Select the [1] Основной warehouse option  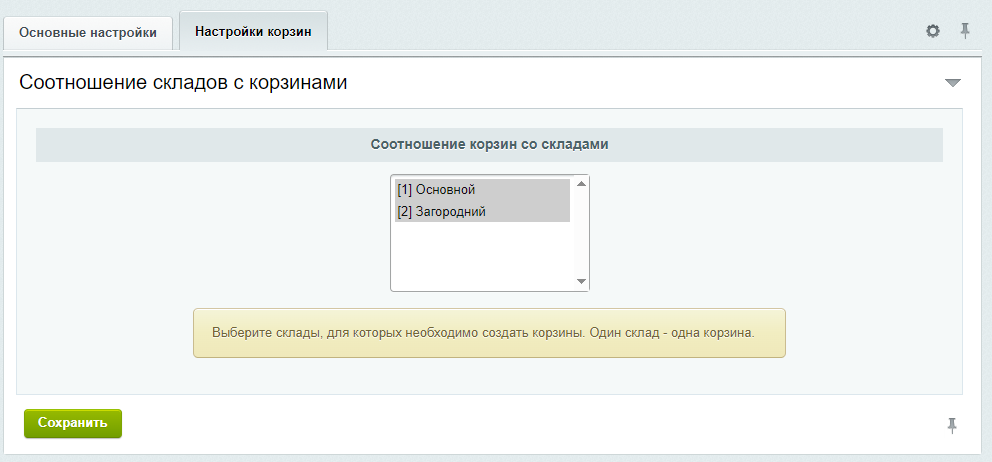pyautogui.click(x=482, y=189)
